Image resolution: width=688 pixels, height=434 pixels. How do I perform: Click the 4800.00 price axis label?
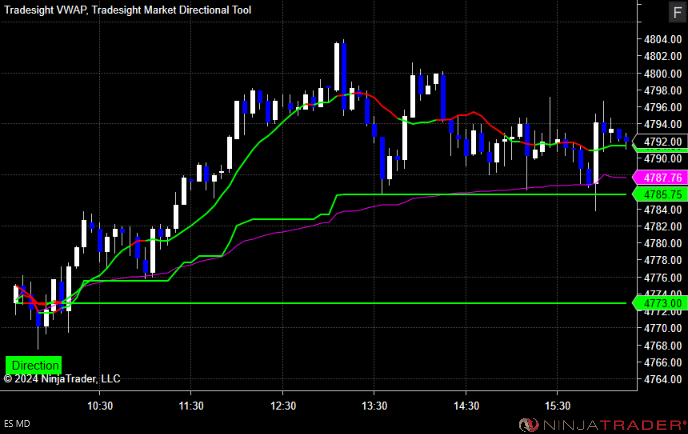663,74
